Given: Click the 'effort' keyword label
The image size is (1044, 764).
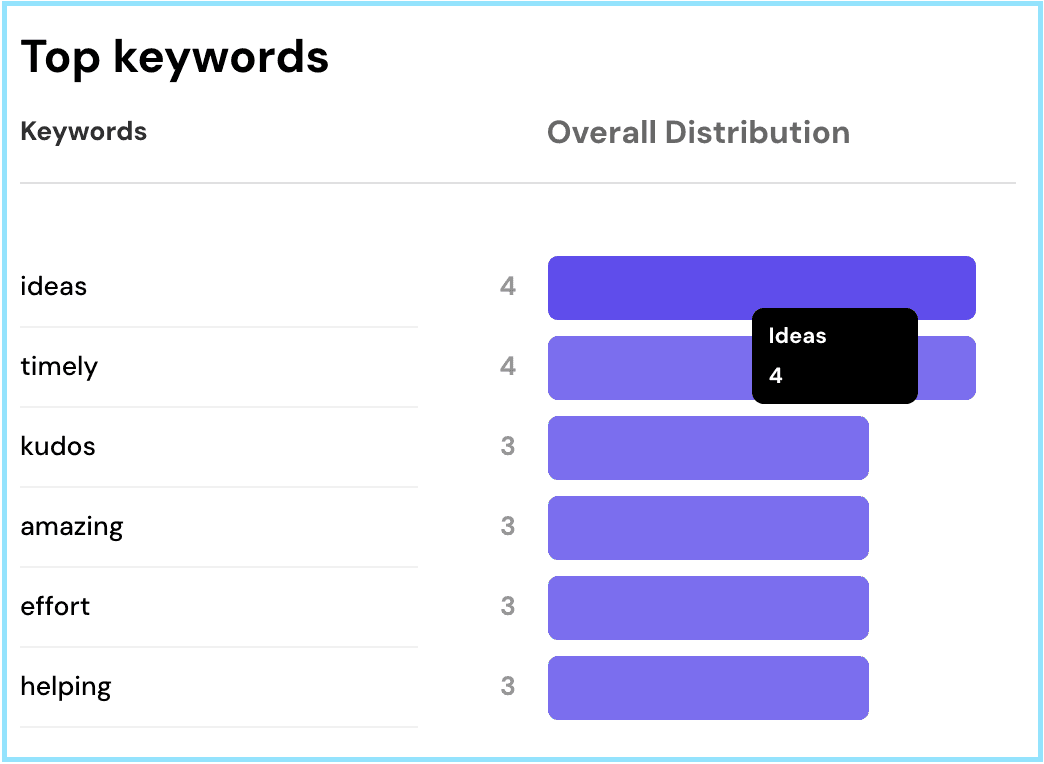Looking at the screenshot, I should pyautogui.click(x=55, y=607).
